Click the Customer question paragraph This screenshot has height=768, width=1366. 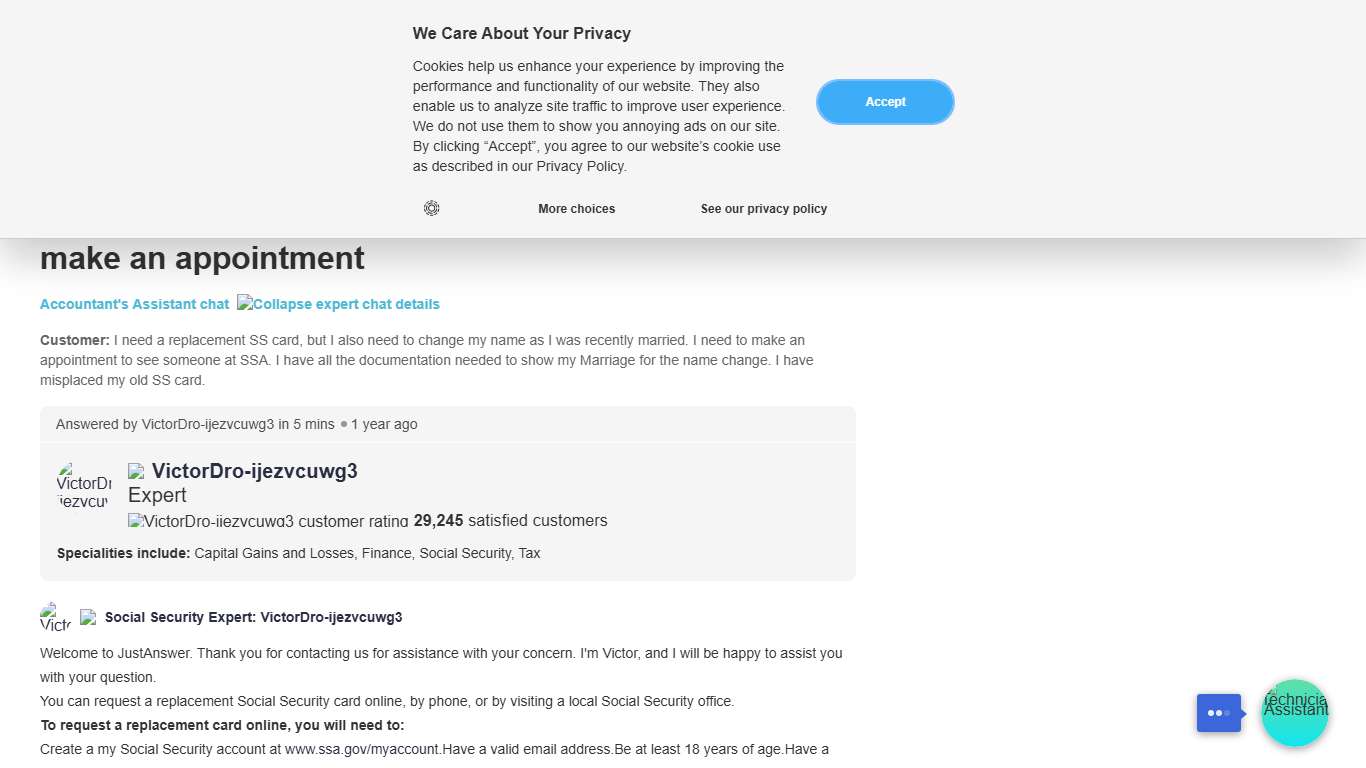[427, 360]
